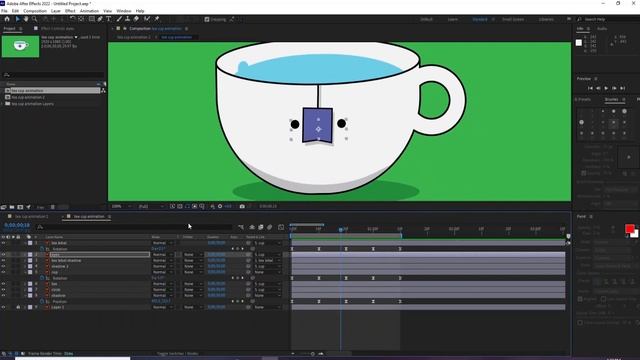Select the Selection arrow tool

click(18, 19)
